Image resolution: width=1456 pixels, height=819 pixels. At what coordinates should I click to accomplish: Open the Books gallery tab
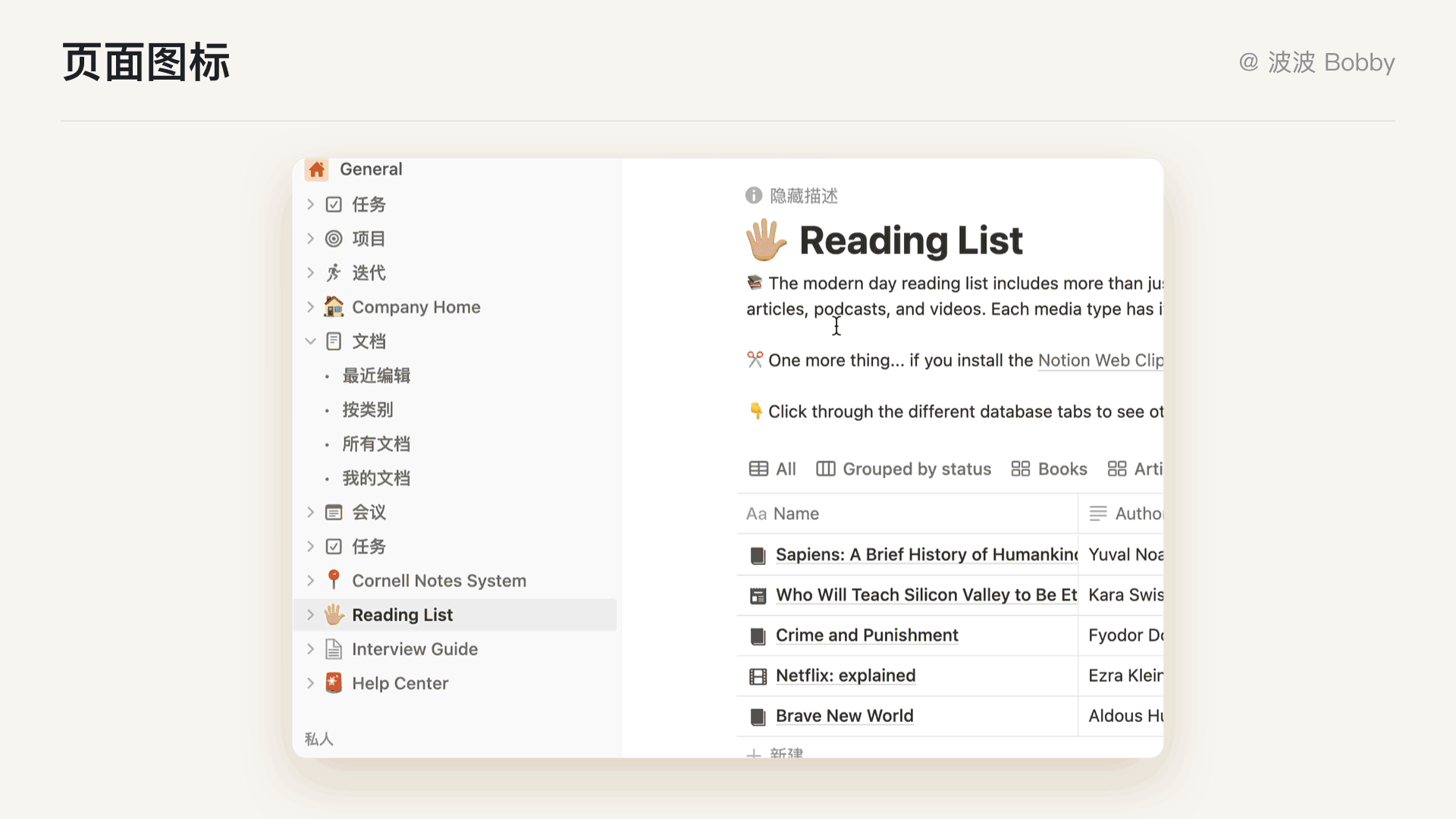(1049, 469)
